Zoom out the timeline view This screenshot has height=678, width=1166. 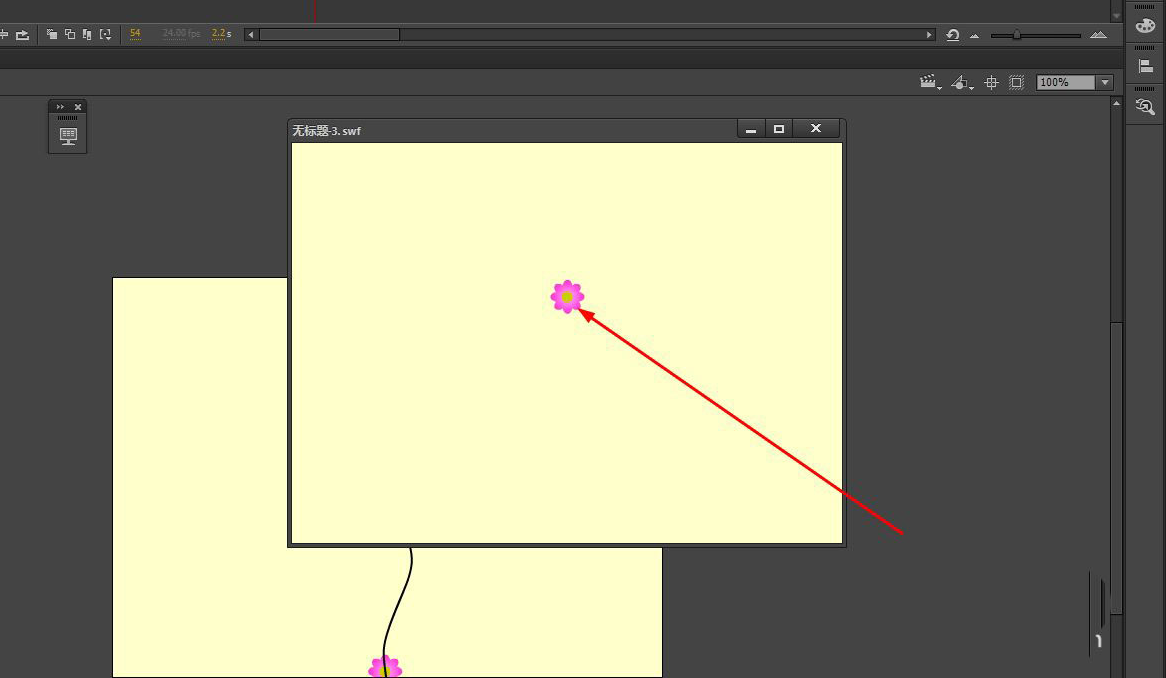tap(974, 36)
